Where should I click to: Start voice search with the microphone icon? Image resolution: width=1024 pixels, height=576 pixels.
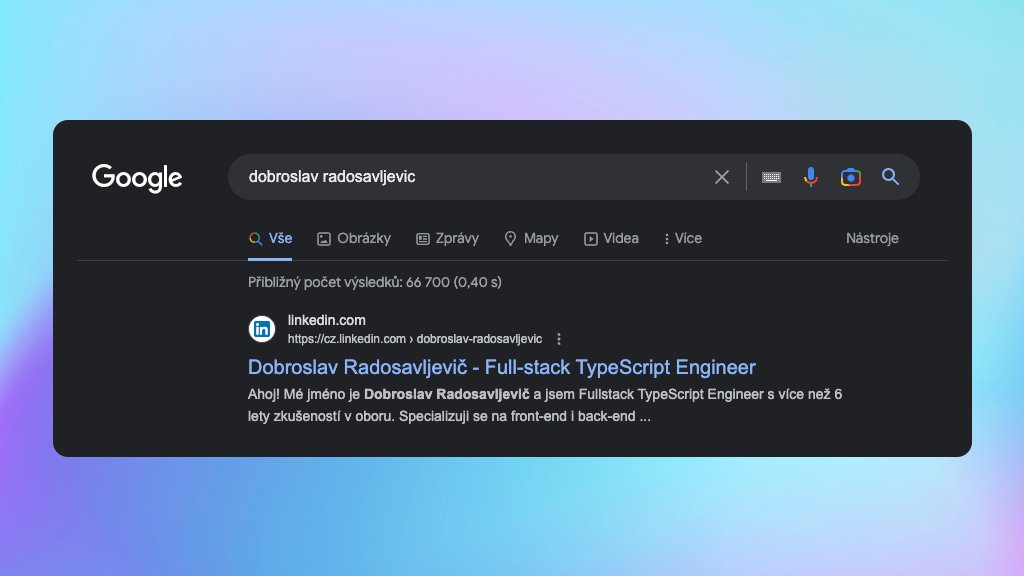tap(810, 177)
